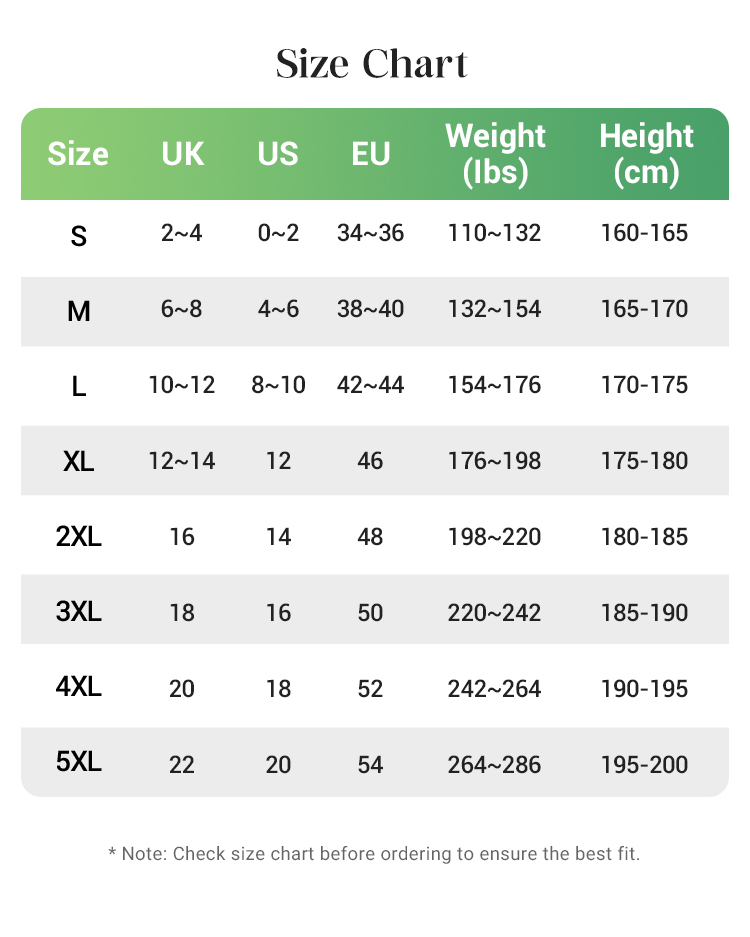Screen dimensions: 750x937
Task: Select the Size column header
Action: (78, 154)
